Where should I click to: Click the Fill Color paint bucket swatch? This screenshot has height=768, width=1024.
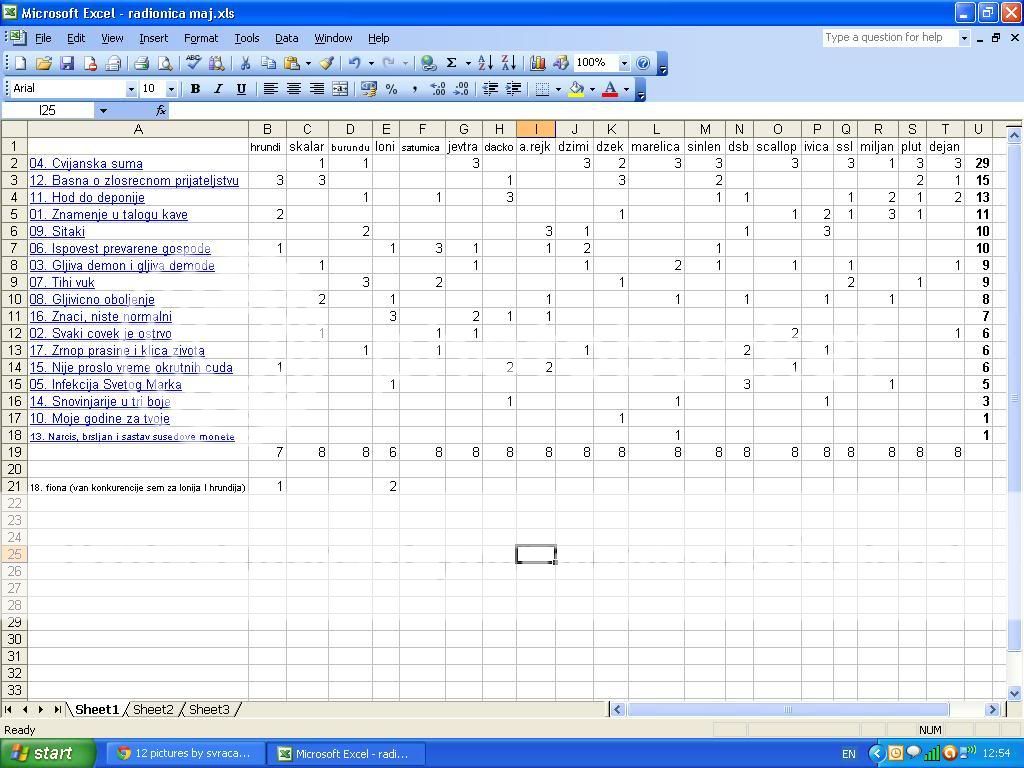576,89
